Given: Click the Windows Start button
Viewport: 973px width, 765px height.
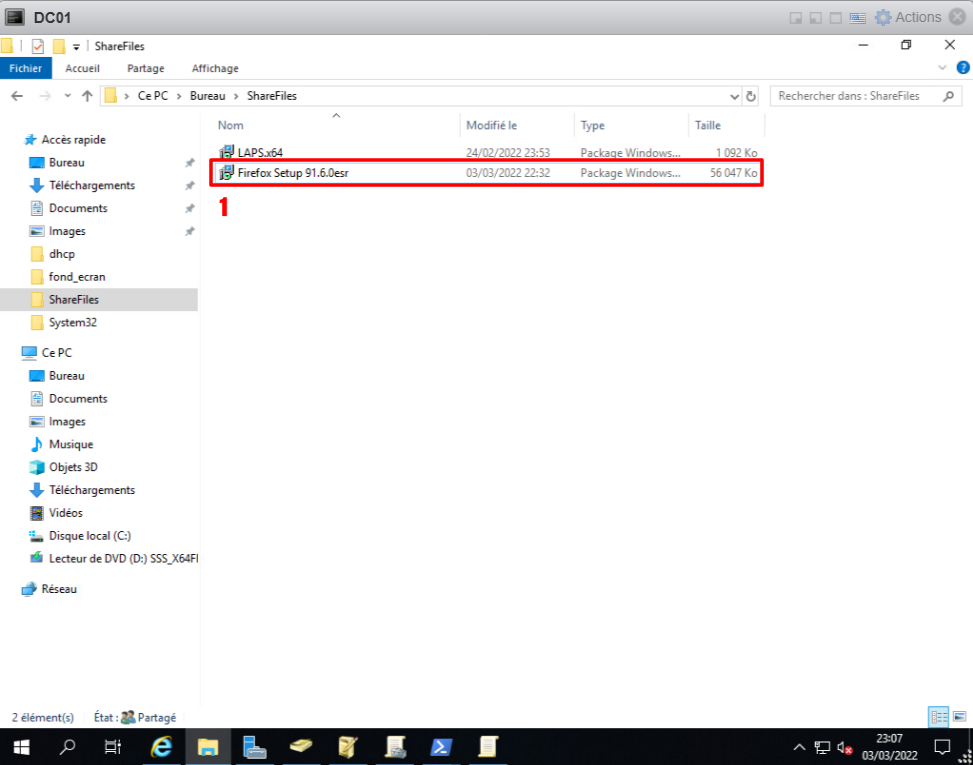Looking at the screenshot, I should point(20,747).
